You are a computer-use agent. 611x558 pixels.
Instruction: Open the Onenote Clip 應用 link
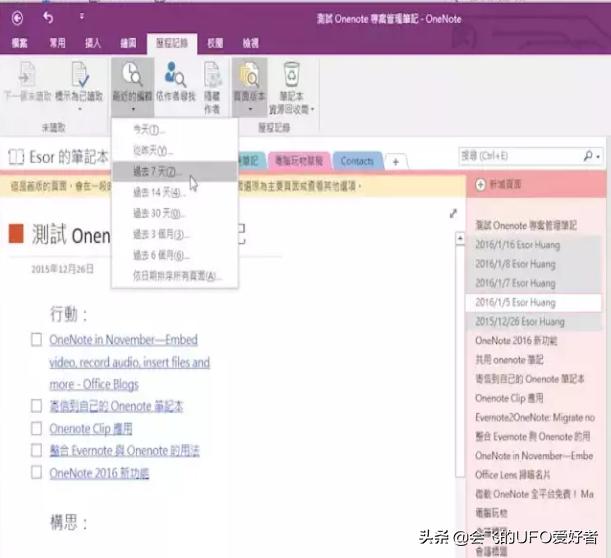pyautogui.click(x=91, y=429)
